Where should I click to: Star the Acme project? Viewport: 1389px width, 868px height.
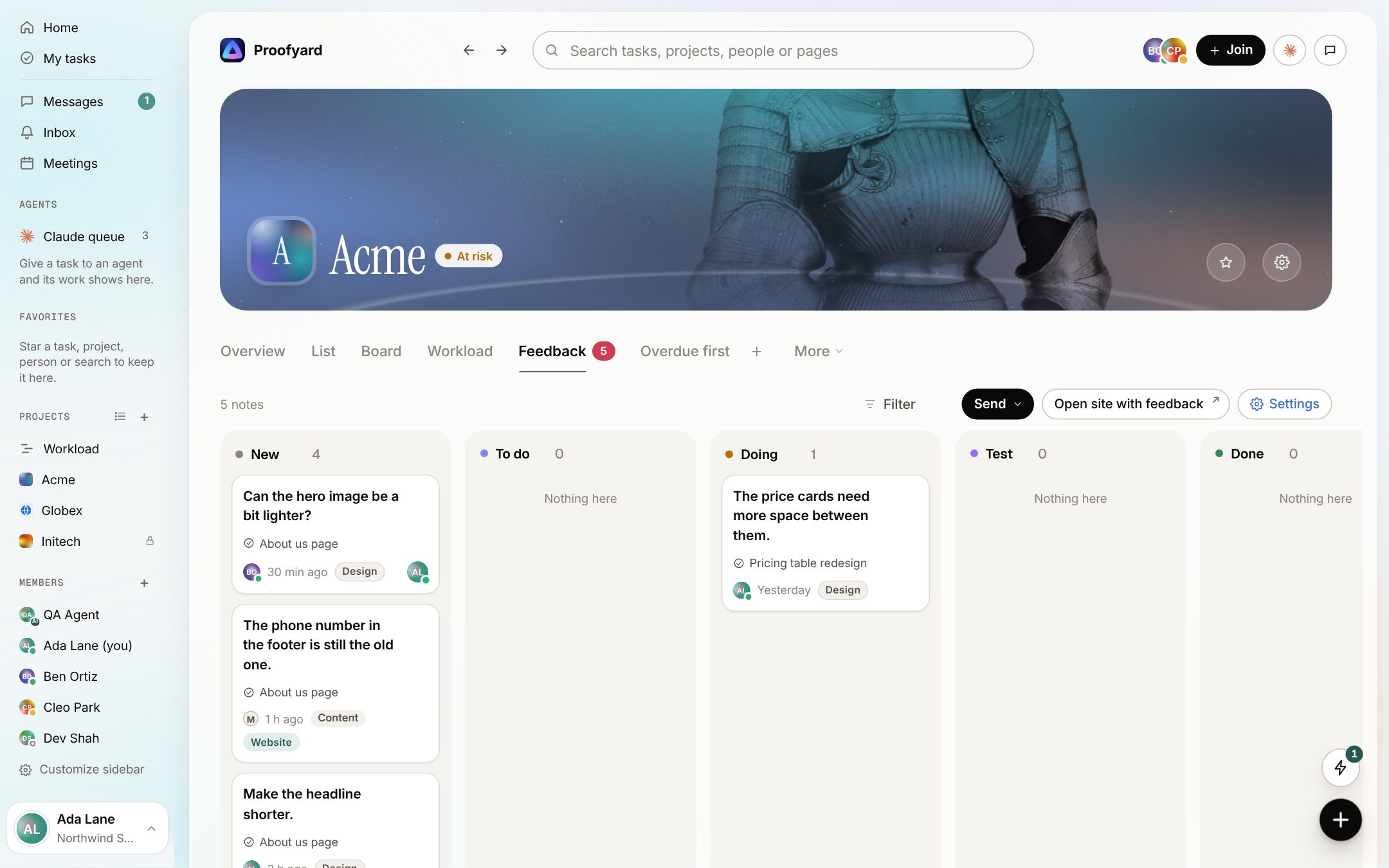[x=1226, y=262]
